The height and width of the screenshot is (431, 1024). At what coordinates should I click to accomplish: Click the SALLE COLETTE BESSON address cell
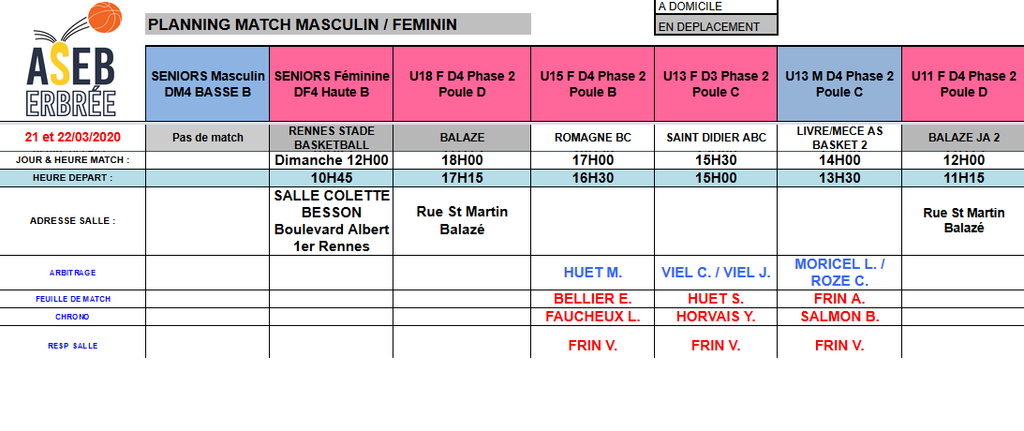click(331, 220)
